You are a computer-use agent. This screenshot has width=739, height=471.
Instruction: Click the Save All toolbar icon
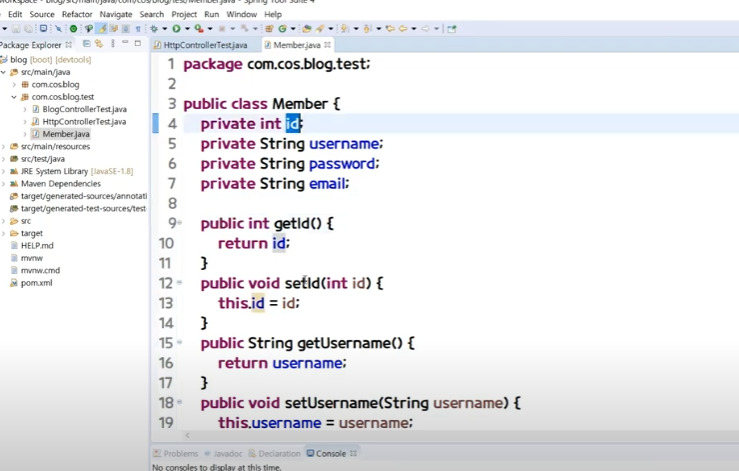[29, 29]
